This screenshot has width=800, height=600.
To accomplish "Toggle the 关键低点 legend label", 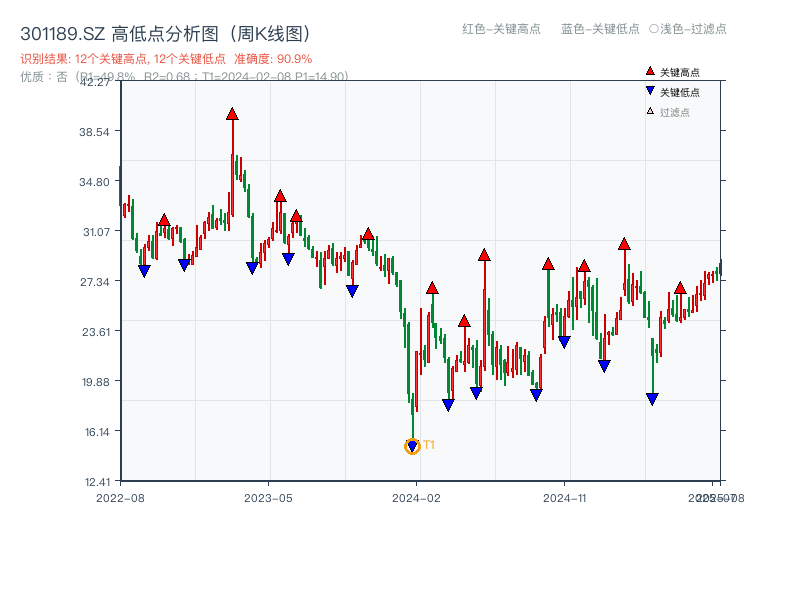I will (x=680, y=92).
